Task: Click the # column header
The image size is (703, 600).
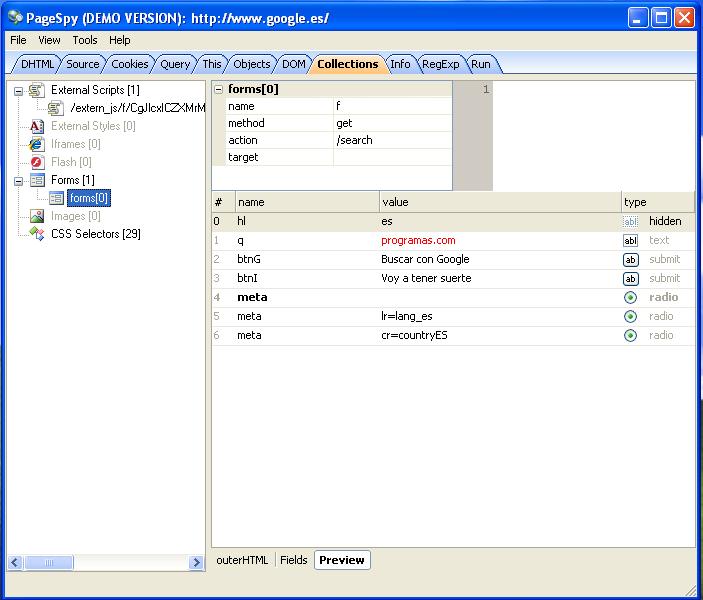Action: (x=223, y=202)
